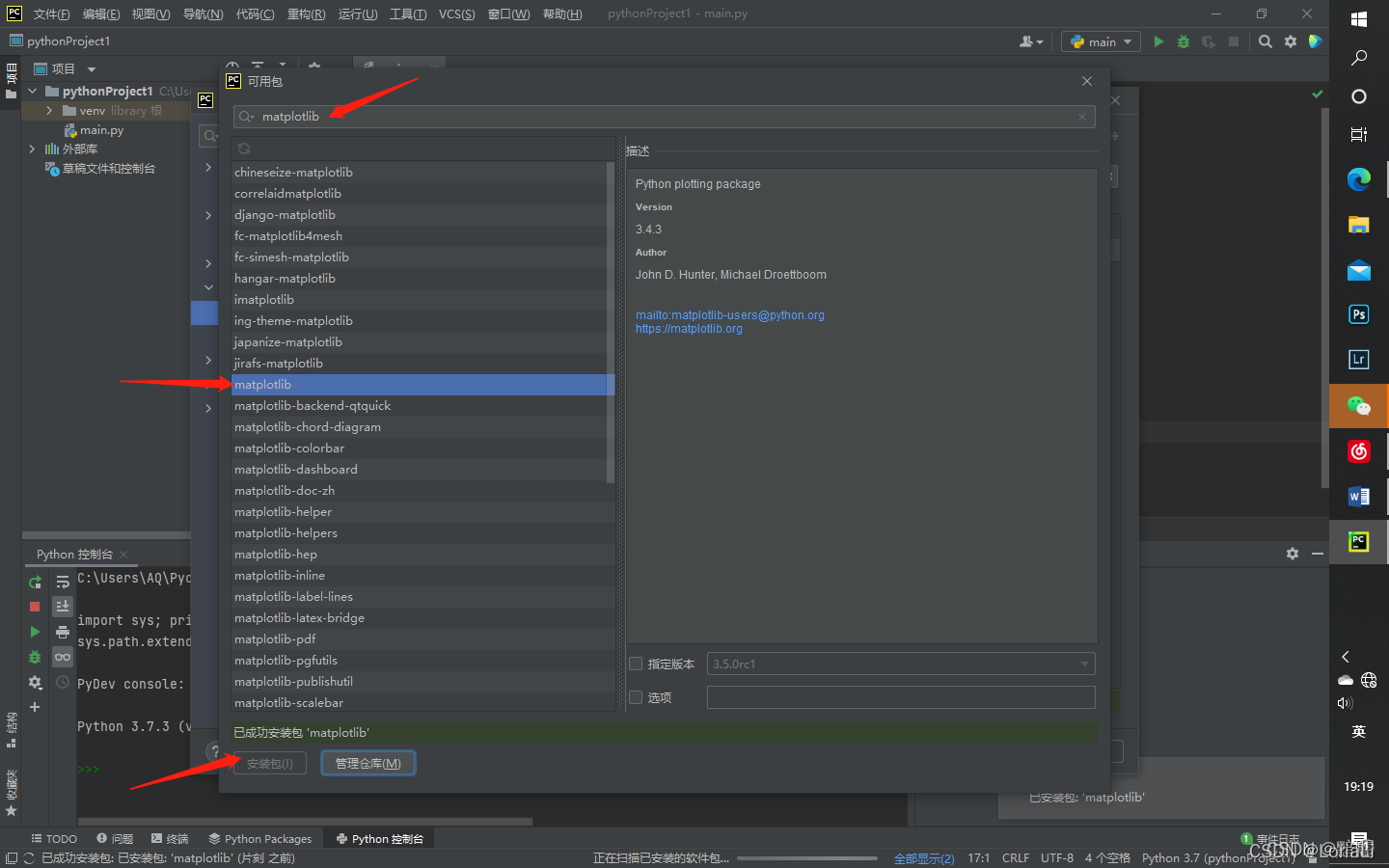Image resolution: width=1389 pixels, height=868 pixels.
Task: Switch to the TODO tool tab
Action: [54, 839]
